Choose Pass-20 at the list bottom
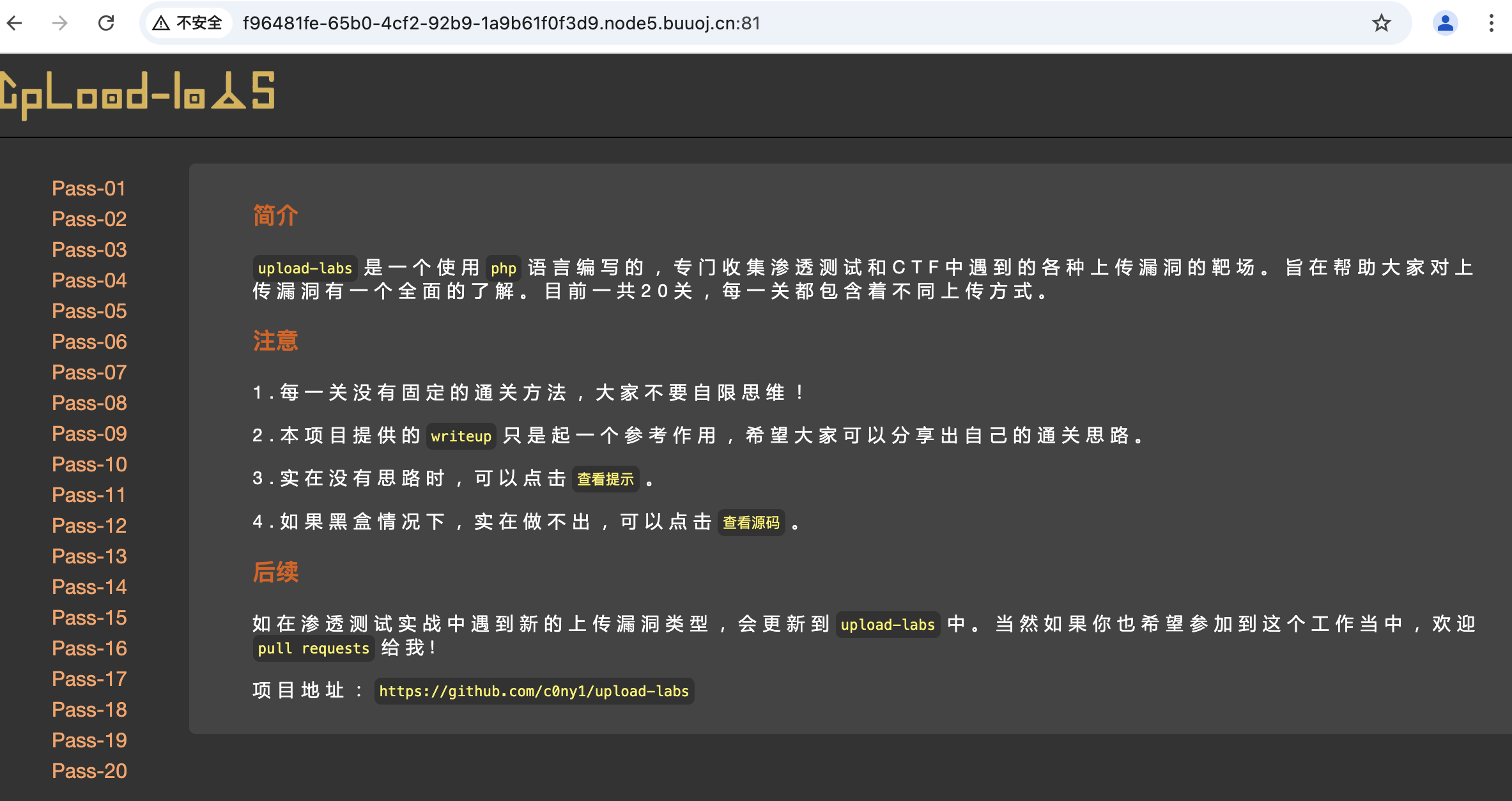This screenshot has height=801, width=1512. [x=89, y=771]
